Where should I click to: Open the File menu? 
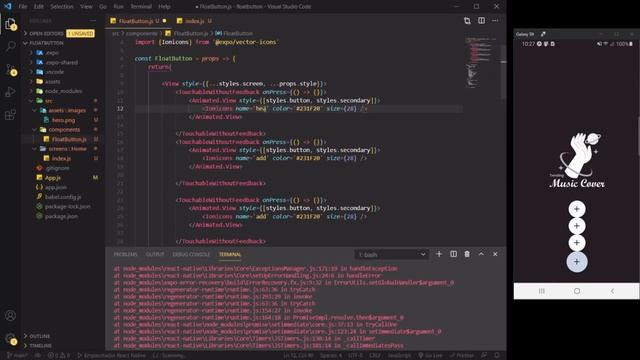(23, 7)
